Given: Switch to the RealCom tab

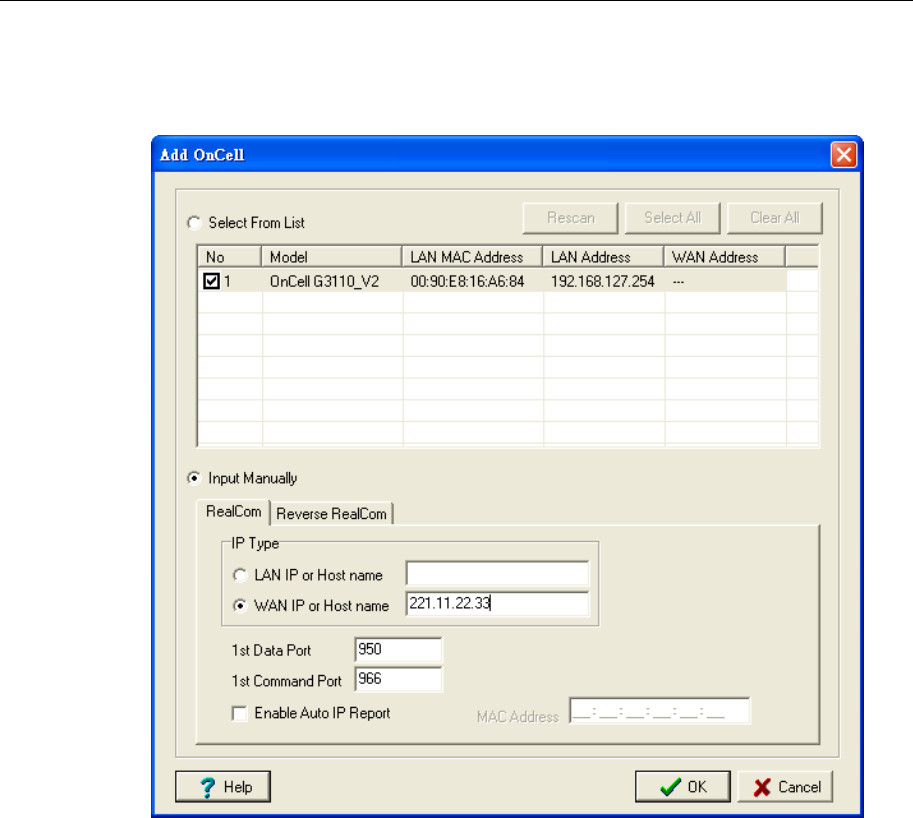Looking at the screenshot, I should (x=233, y=512).
